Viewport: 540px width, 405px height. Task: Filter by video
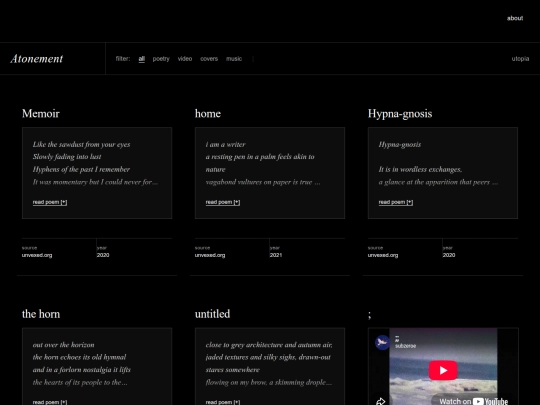click(185, 59)
